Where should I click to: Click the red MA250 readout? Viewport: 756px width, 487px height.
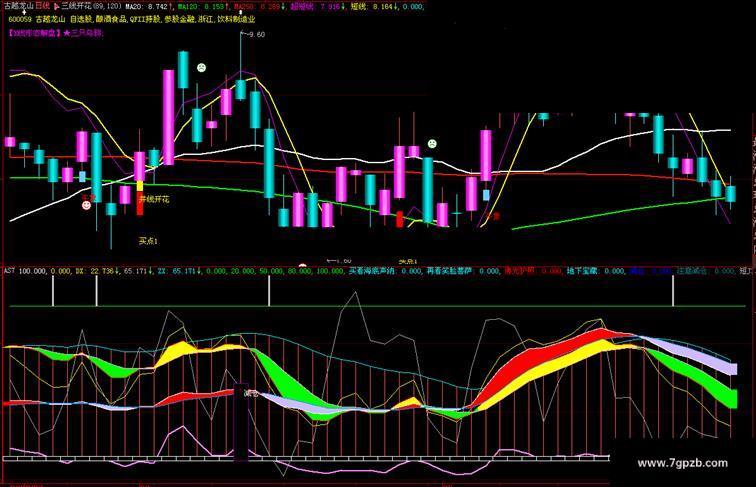point(257,7)
